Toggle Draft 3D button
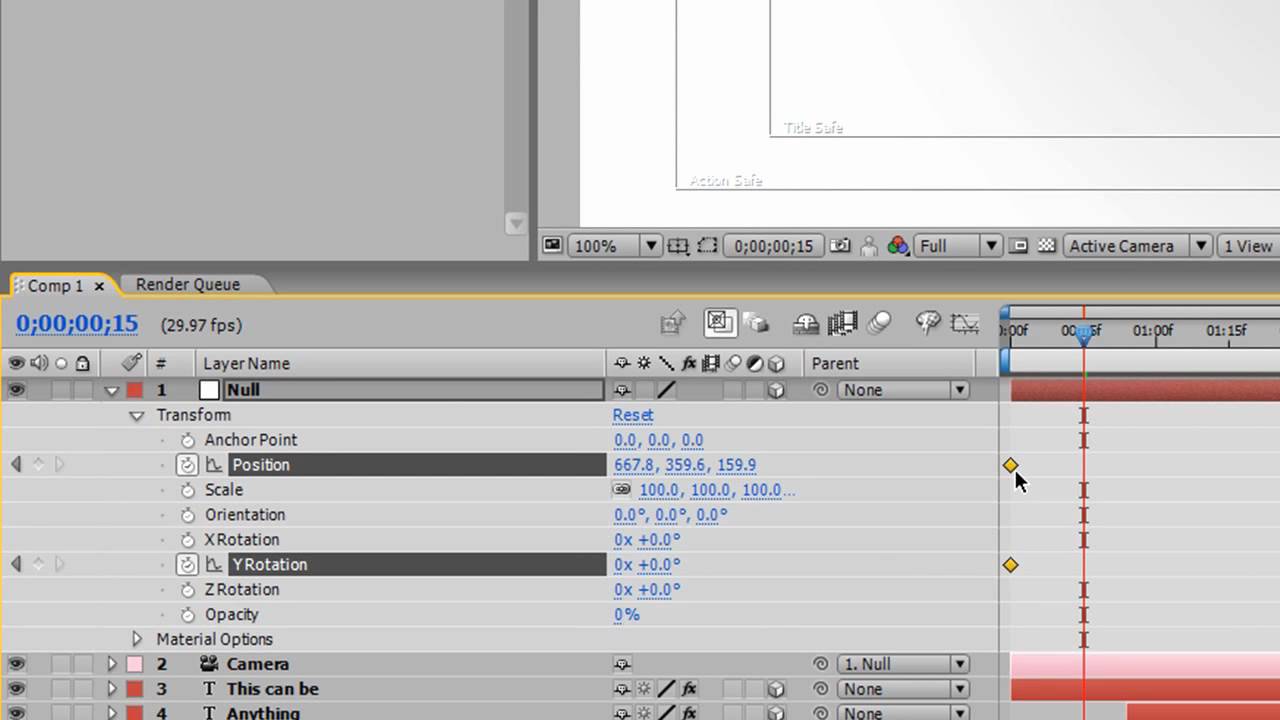Screen dimensions: 1280x720 pyautogui.click(x=756, y=323)
